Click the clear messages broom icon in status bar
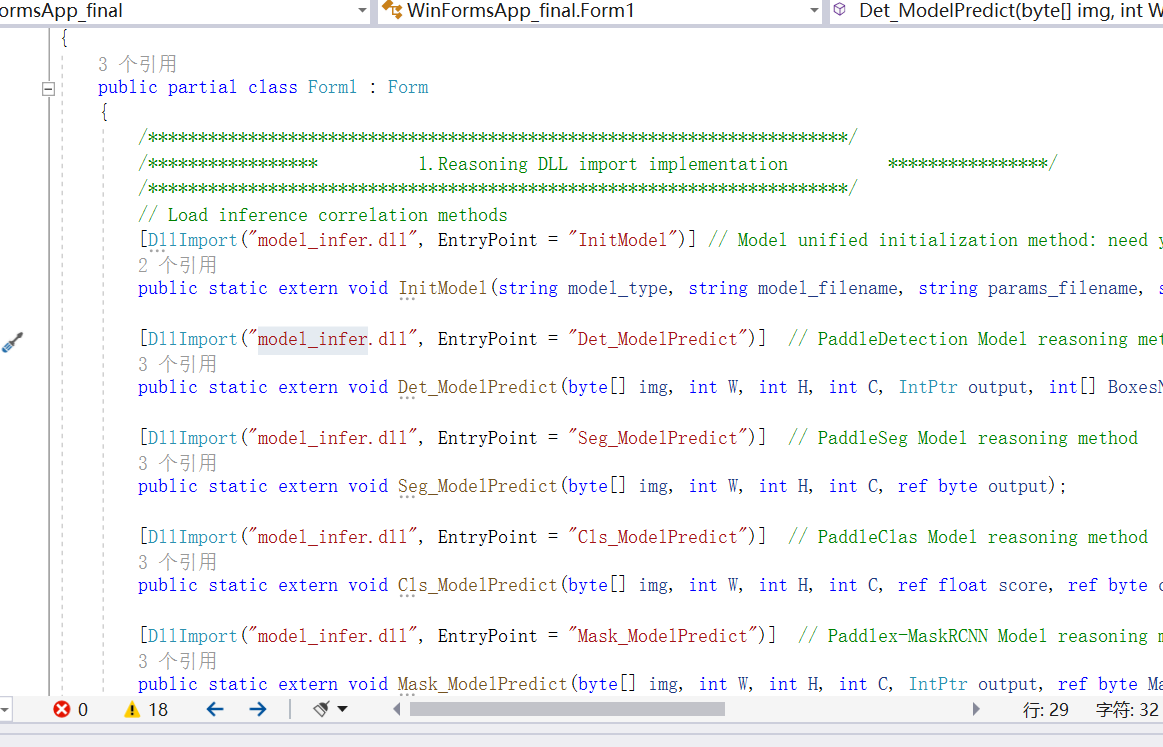Viewport: 1163px width, 747px height. coord(320,709)
